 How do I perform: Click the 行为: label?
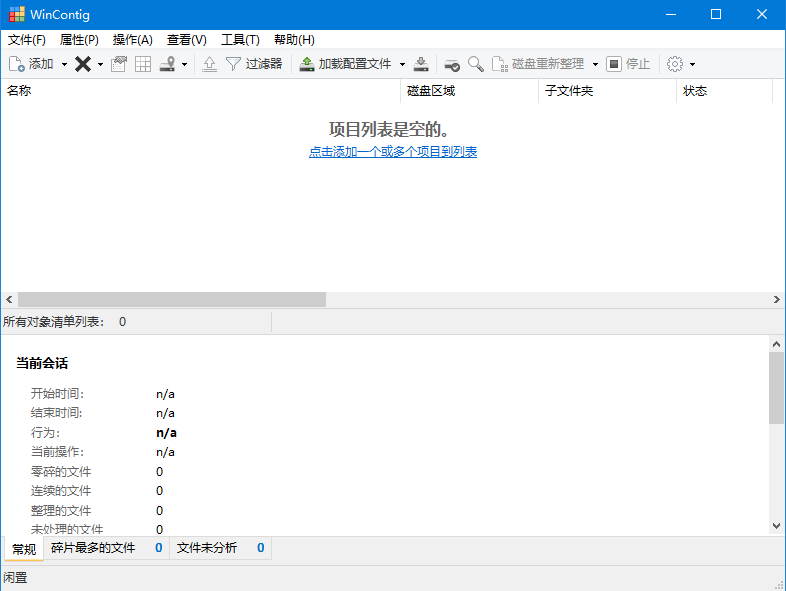pyautogui.click(x=45, y=433)
